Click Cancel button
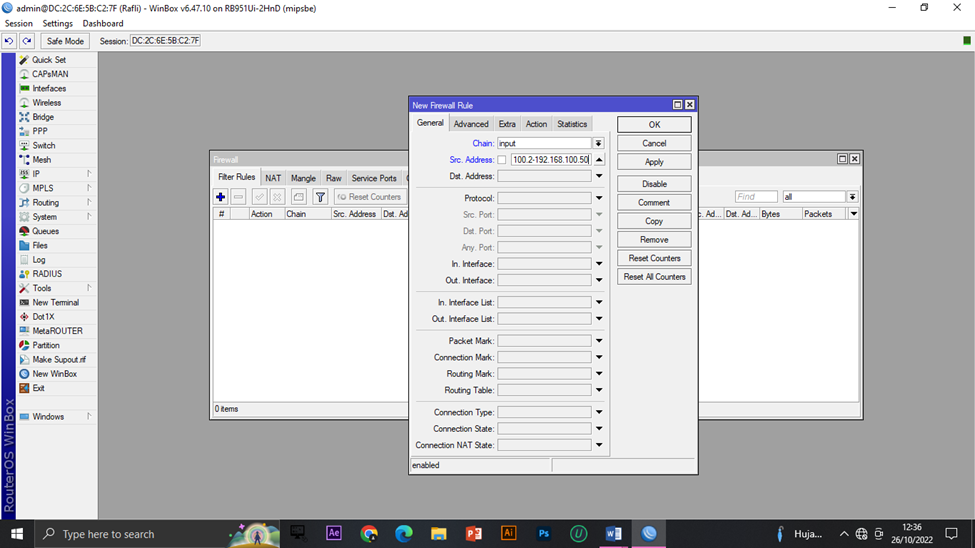Viewport: 975px width, 548px height. tap(654, 143)
